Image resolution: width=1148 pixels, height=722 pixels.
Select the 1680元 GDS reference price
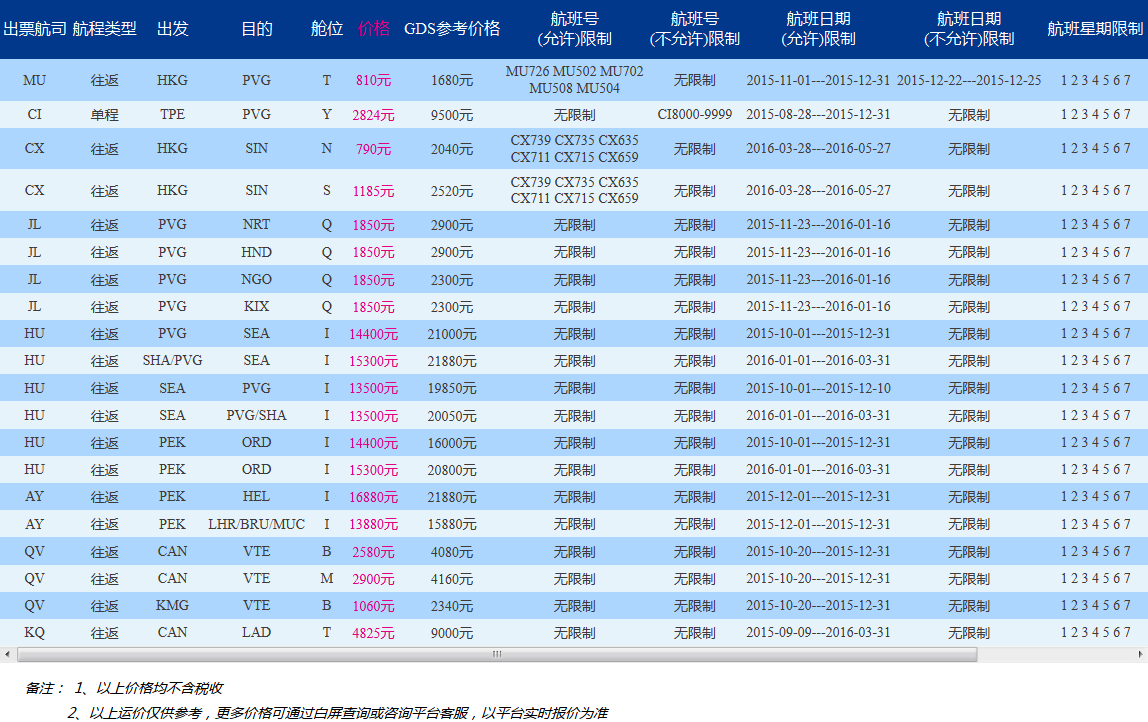(x=452, y=81)
